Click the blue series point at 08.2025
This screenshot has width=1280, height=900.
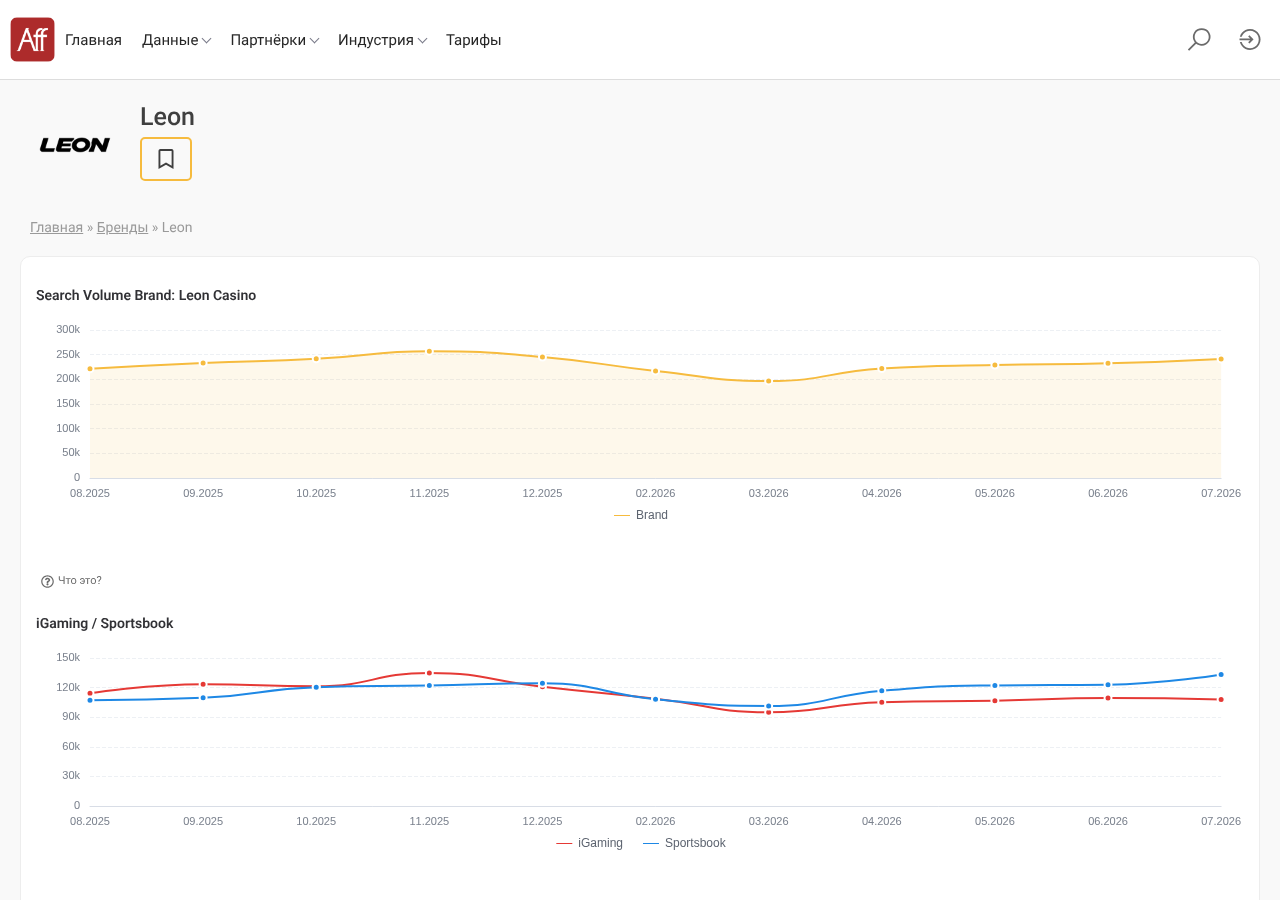click(90, 700)
